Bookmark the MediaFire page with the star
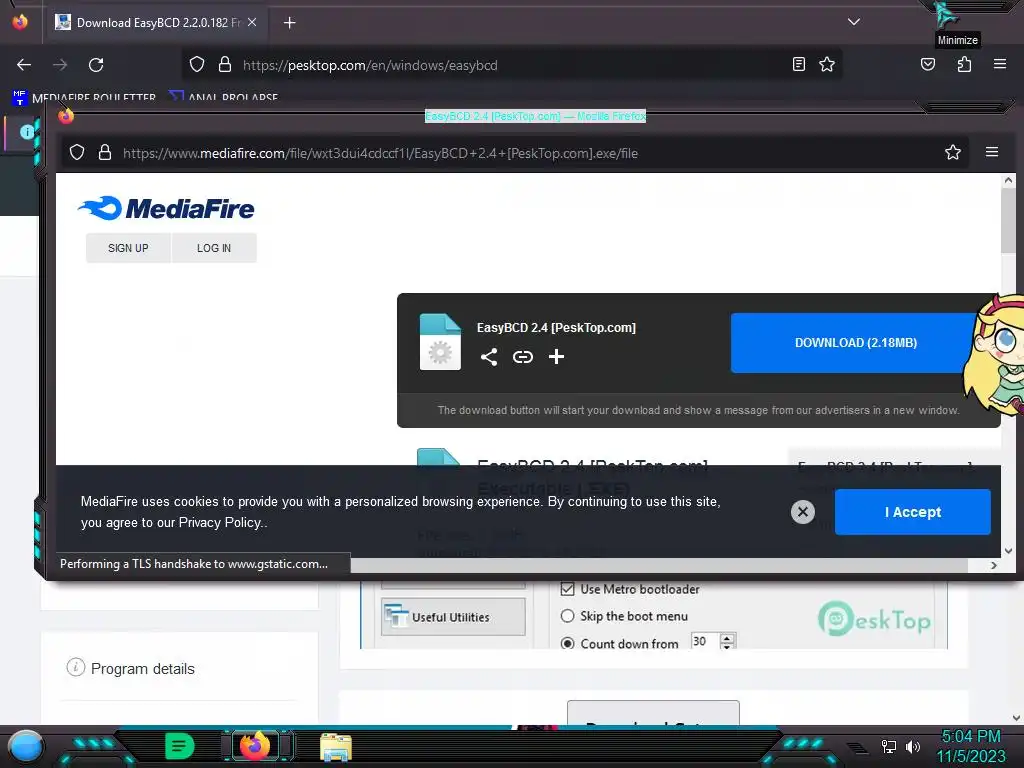 pyautogui.click(x=952, y=153)
